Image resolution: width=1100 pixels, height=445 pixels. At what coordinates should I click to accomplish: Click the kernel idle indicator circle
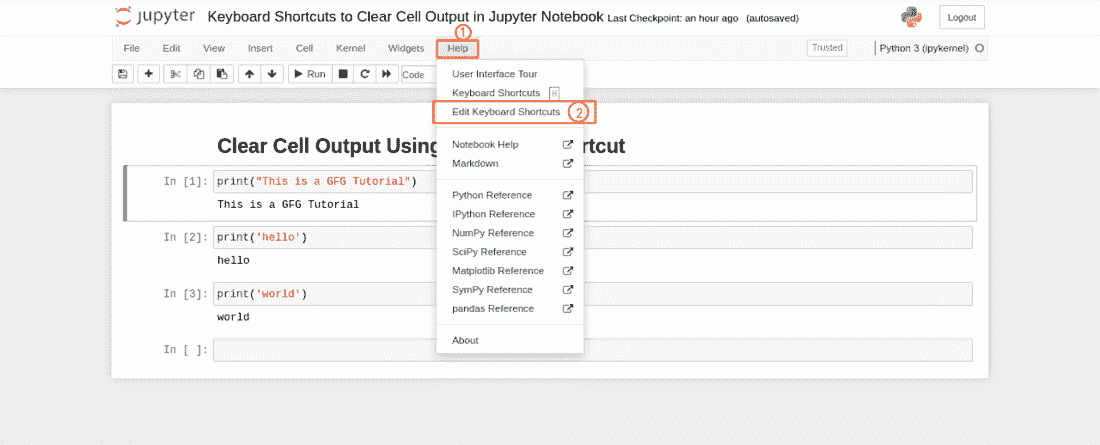coord(979,48)
